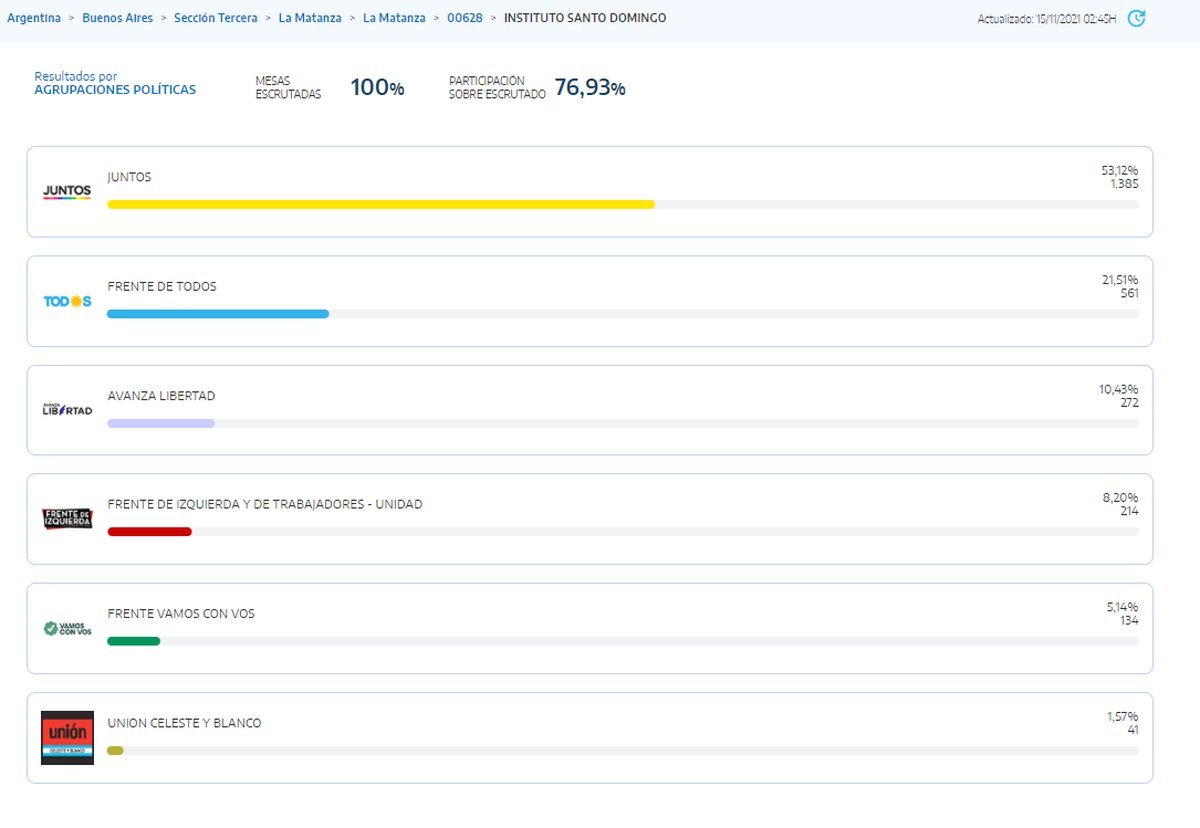This screenshot has width=1200, height=828.
Task: Click the red Frente de Izquierda bar
Action: [x=149, y=532]
